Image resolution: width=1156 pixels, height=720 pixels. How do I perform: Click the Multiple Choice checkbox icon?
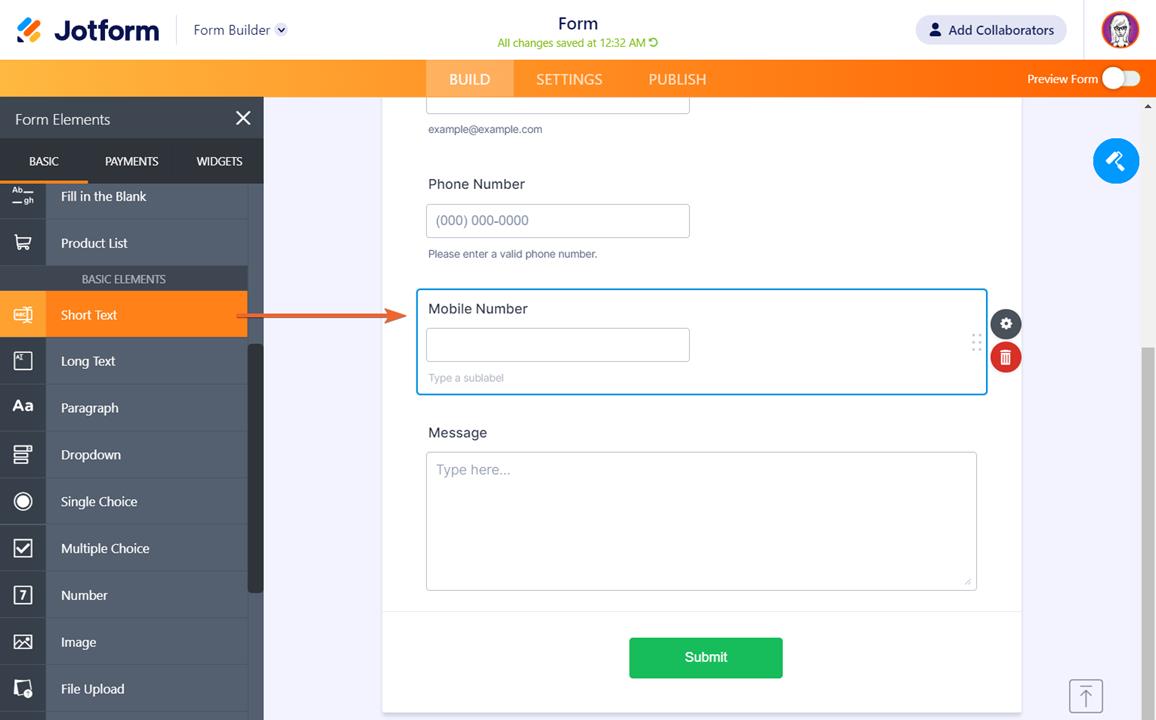pyautogui.click(x=23, y=548)
